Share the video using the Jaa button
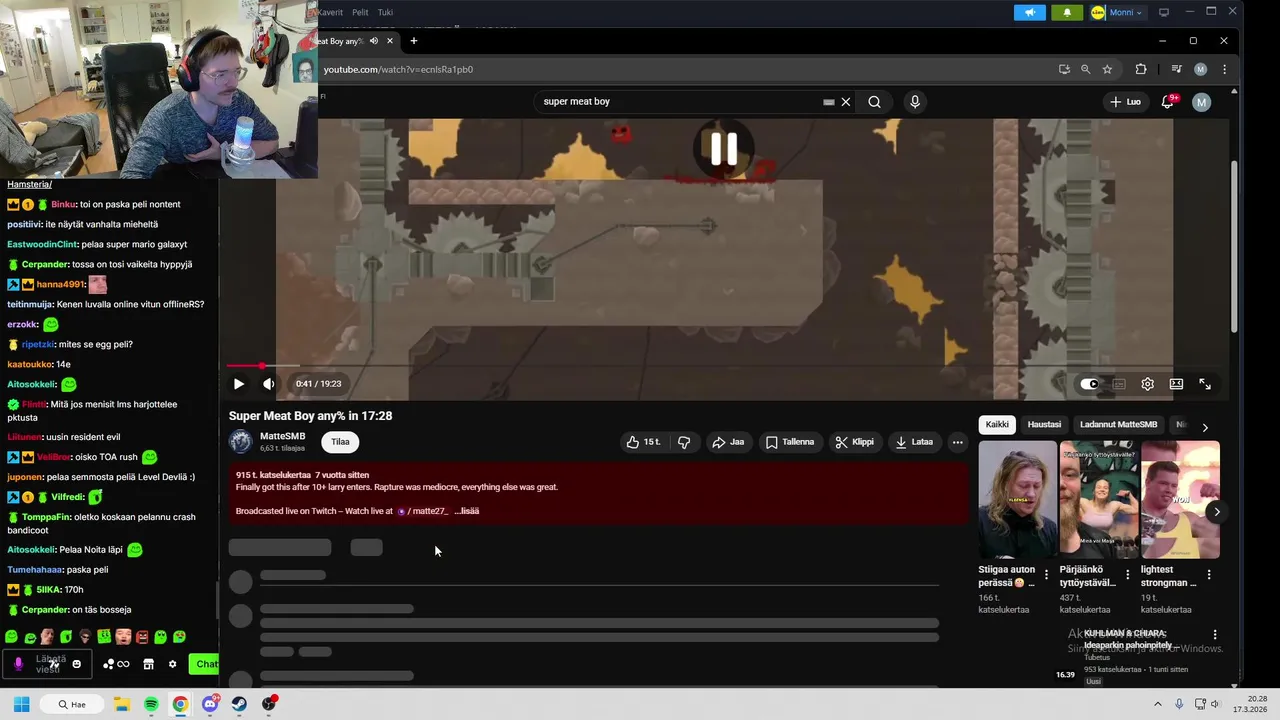Viewport: 1280px width, 720px height. (727, 442)
